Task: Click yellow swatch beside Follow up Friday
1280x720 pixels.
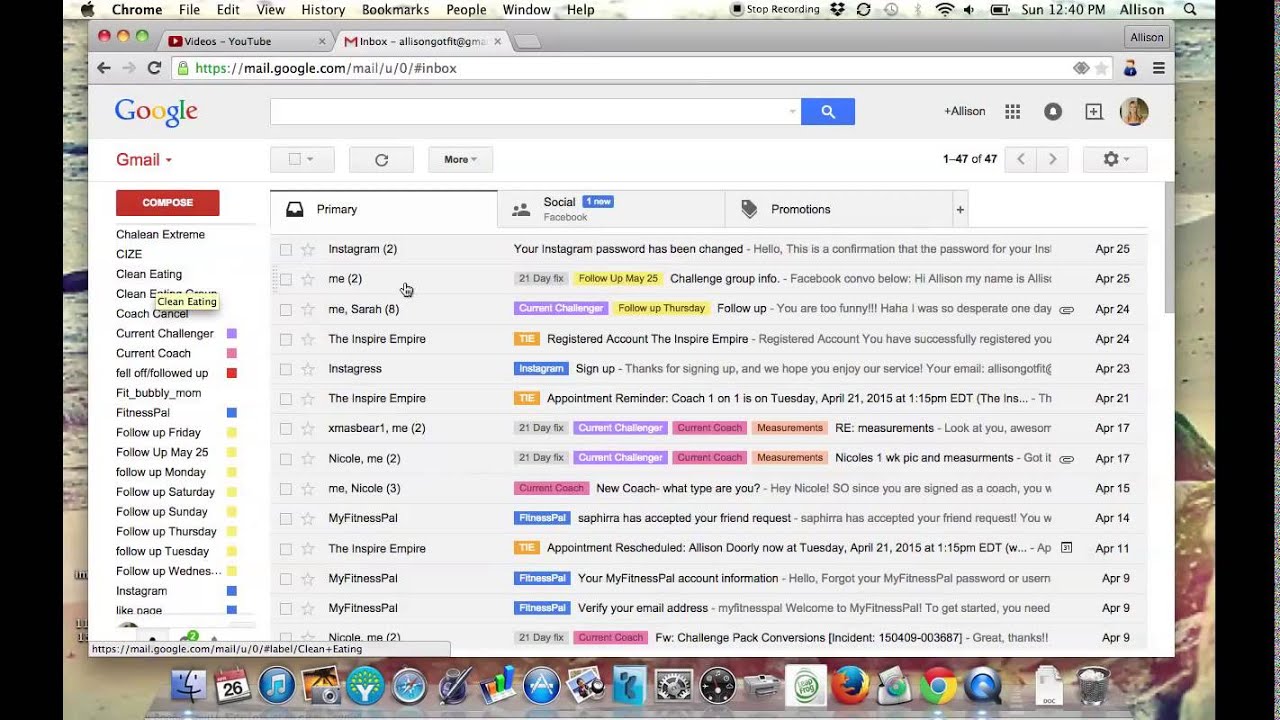Action: pos(232,433)
